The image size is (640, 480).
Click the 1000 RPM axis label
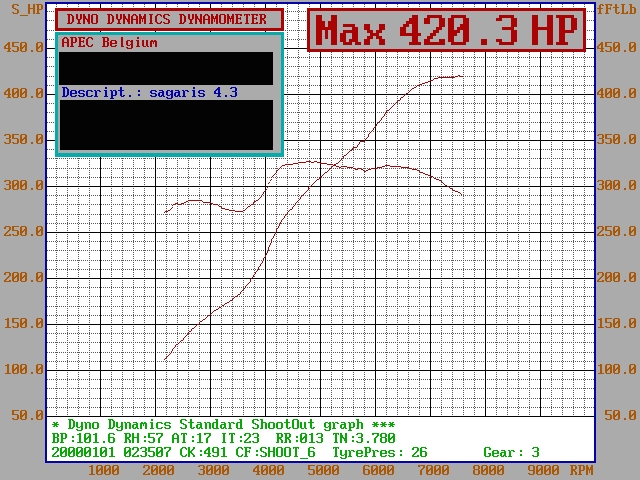[104, 471]
